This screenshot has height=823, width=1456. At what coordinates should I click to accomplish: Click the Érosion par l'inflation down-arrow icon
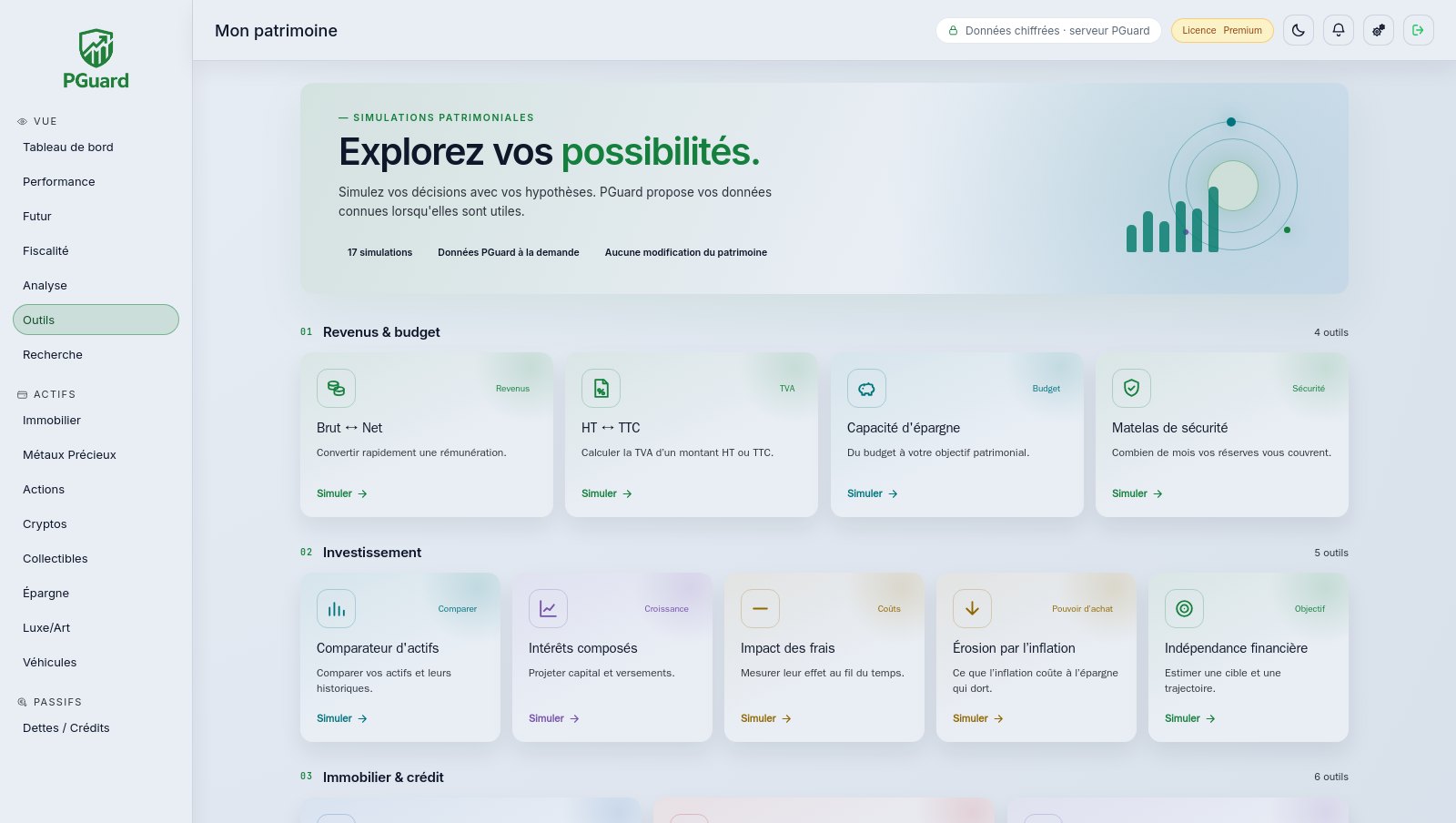coord(972,609)
